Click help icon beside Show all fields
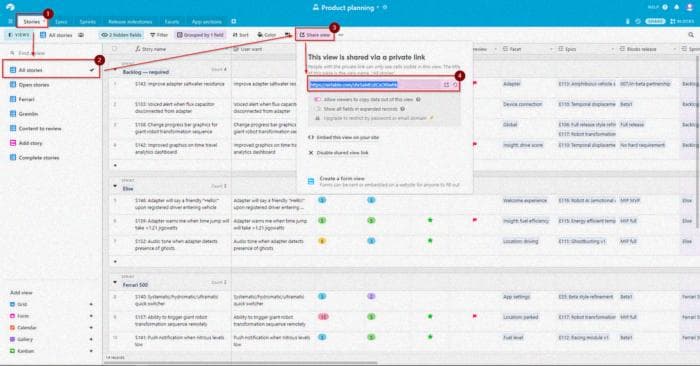 [402, 109]
